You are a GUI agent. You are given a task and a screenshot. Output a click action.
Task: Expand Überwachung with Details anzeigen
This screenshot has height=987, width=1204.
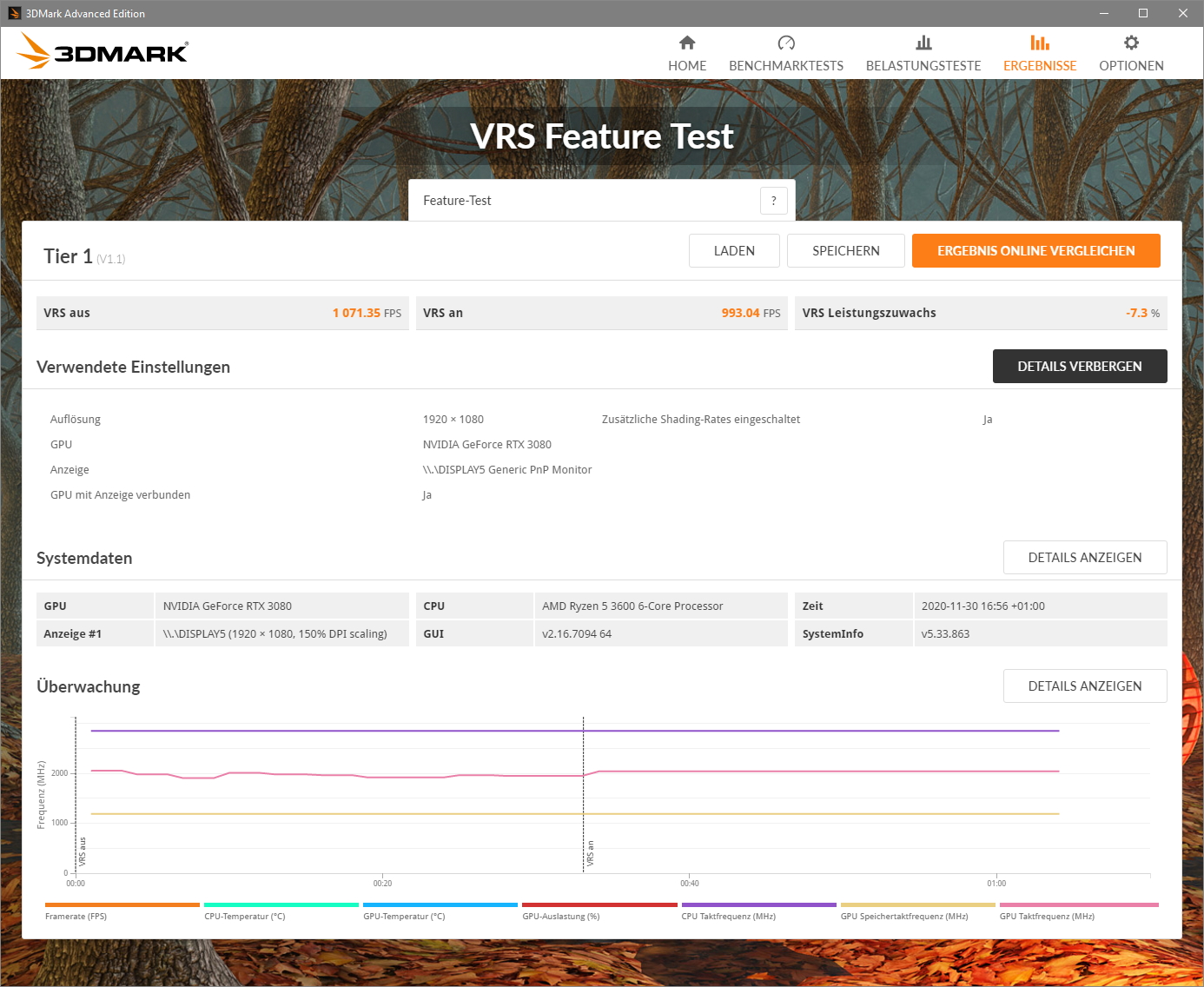[x=1084, y=686]
